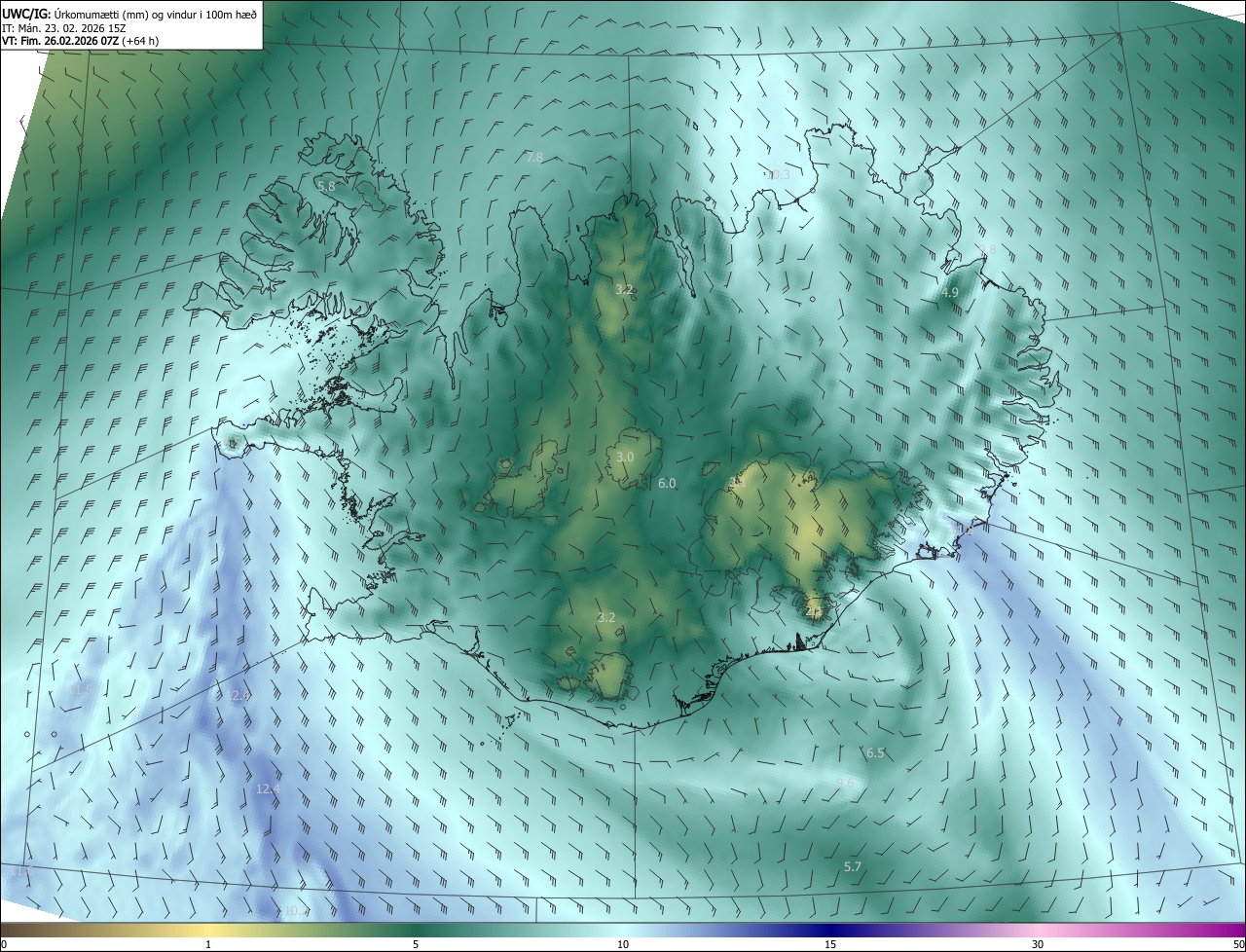
Task: Click the 3.0 value on the map
Action: pos(626,457)
